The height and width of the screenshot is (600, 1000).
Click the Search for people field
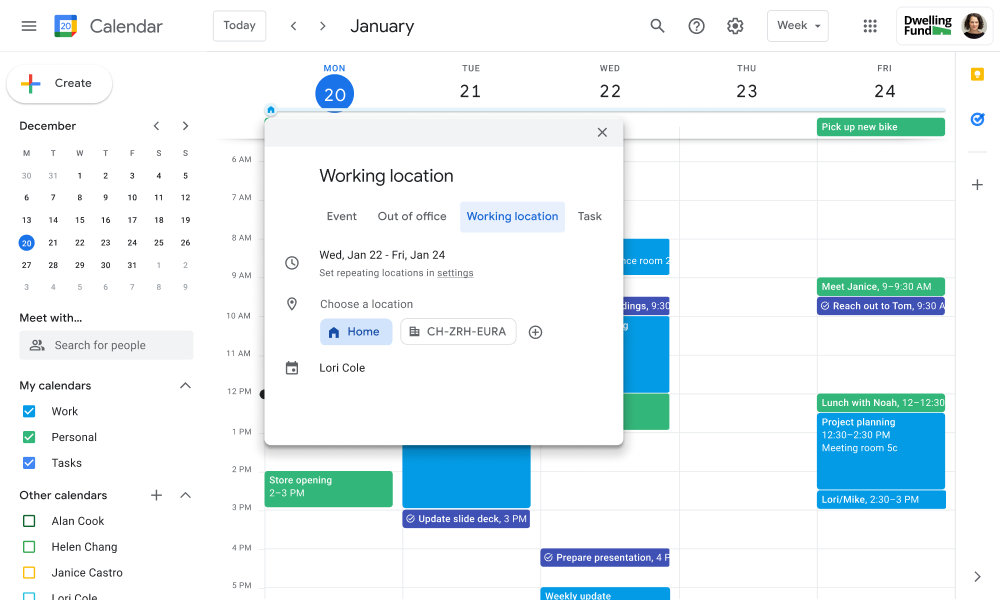[106, 345]
